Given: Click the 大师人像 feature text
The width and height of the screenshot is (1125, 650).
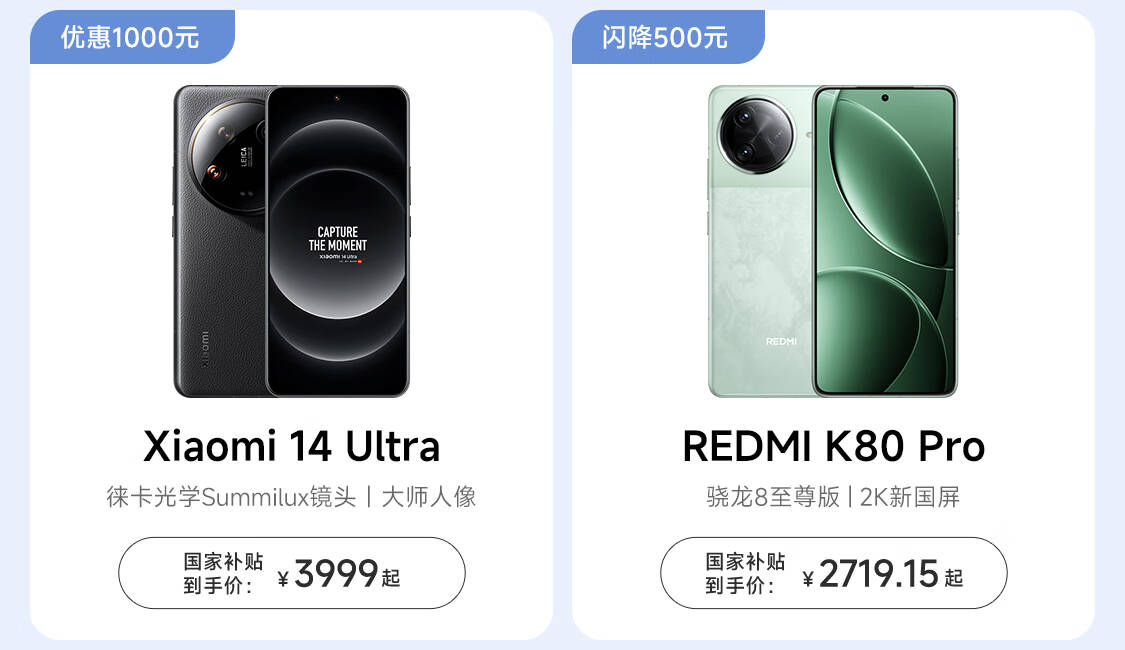Looking at the screenshot, I should tap(429, 496).
